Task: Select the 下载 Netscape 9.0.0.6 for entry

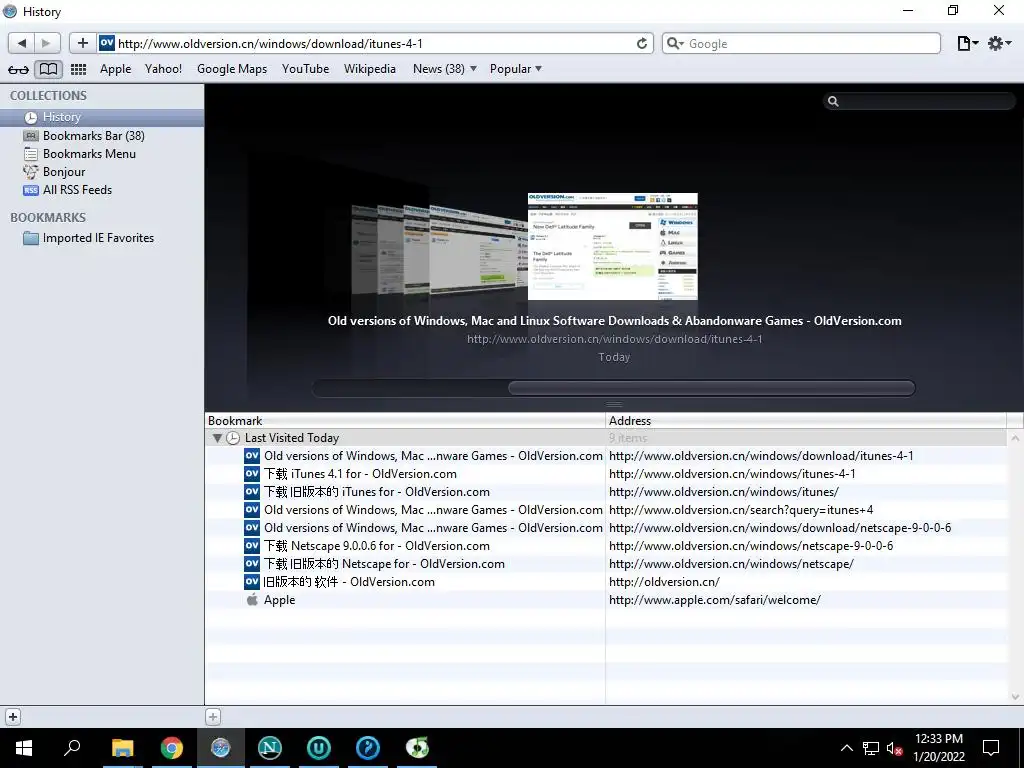Action: tap(606, 546)
